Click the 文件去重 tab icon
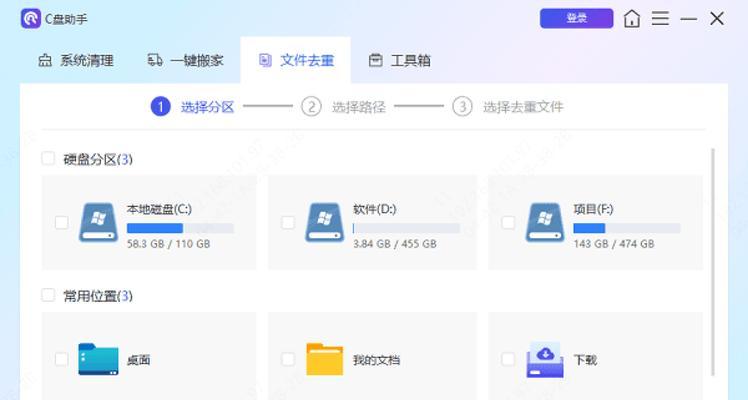 coord(265,60)
